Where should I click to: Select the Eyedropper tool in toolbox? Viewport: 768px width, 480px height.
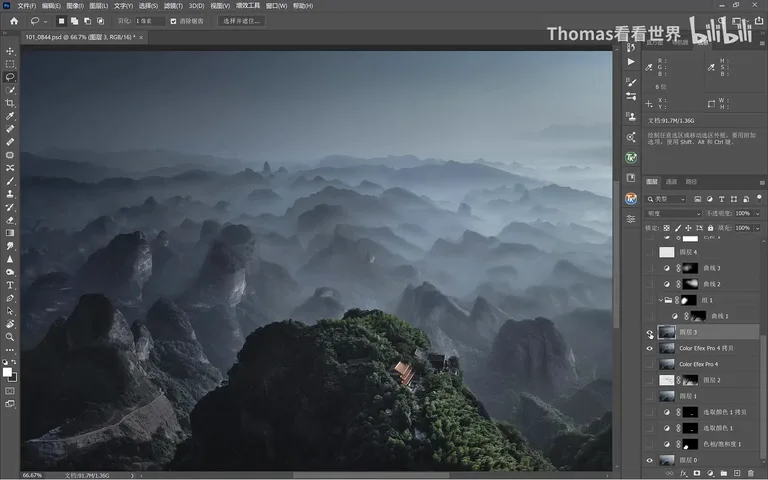(x=10, y=116)
